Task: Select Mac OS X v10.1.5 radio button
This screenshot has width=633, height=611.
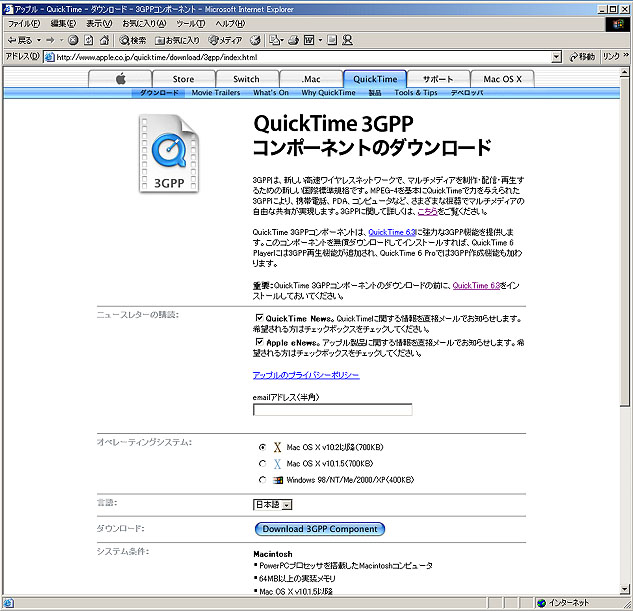Action: point(262,464)
